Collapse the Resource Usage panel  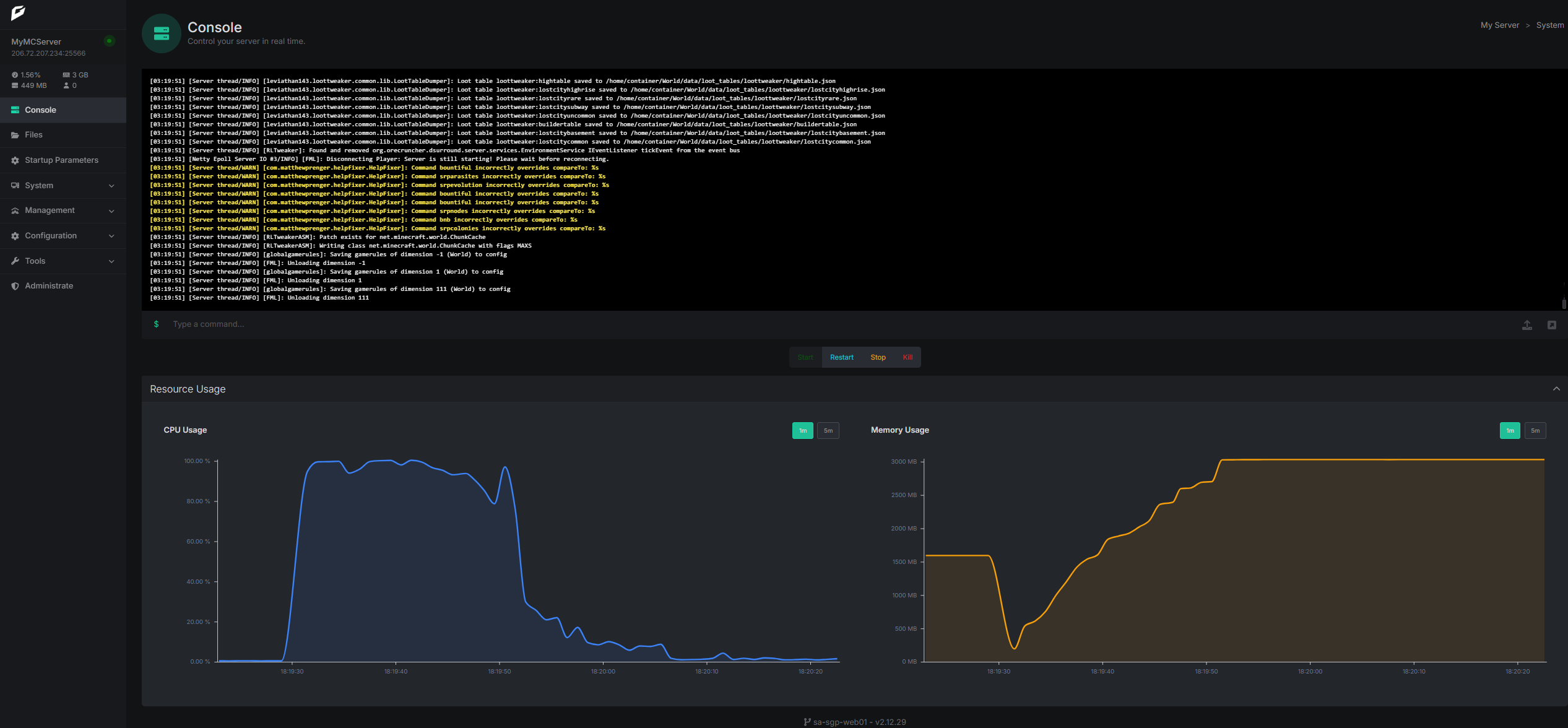pyautogui.click(x=1557, y=389)
